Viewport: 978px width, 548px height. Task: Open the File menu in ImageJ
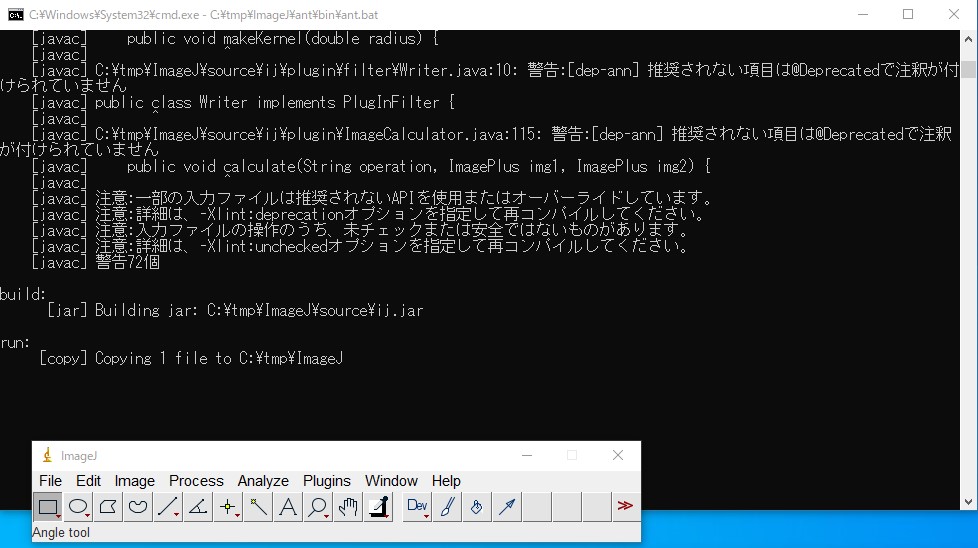pyautogui.click(x=51, y=481)
